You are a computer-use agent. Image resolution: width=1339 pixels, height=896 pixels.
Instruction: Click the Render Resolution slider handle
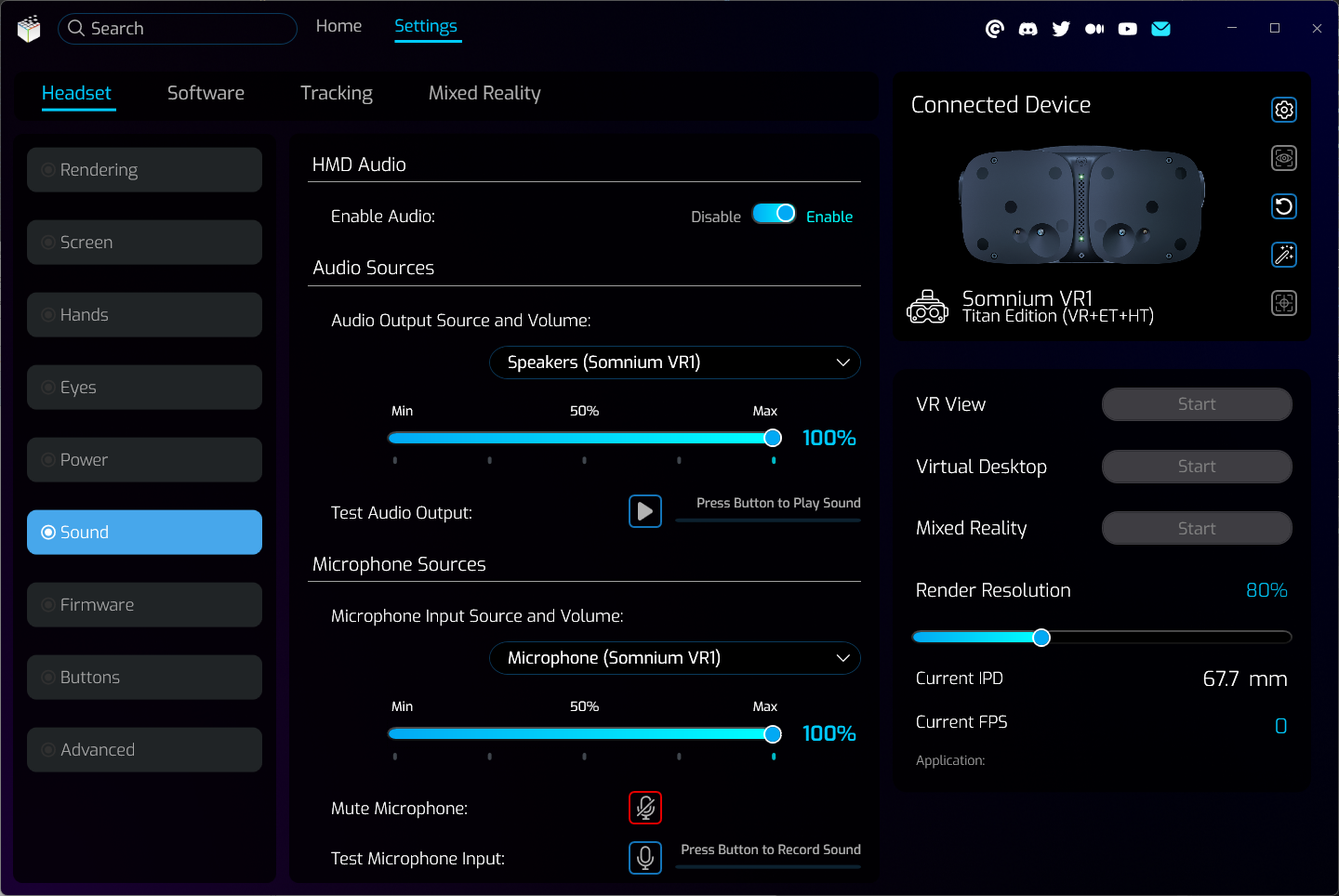1041,638
